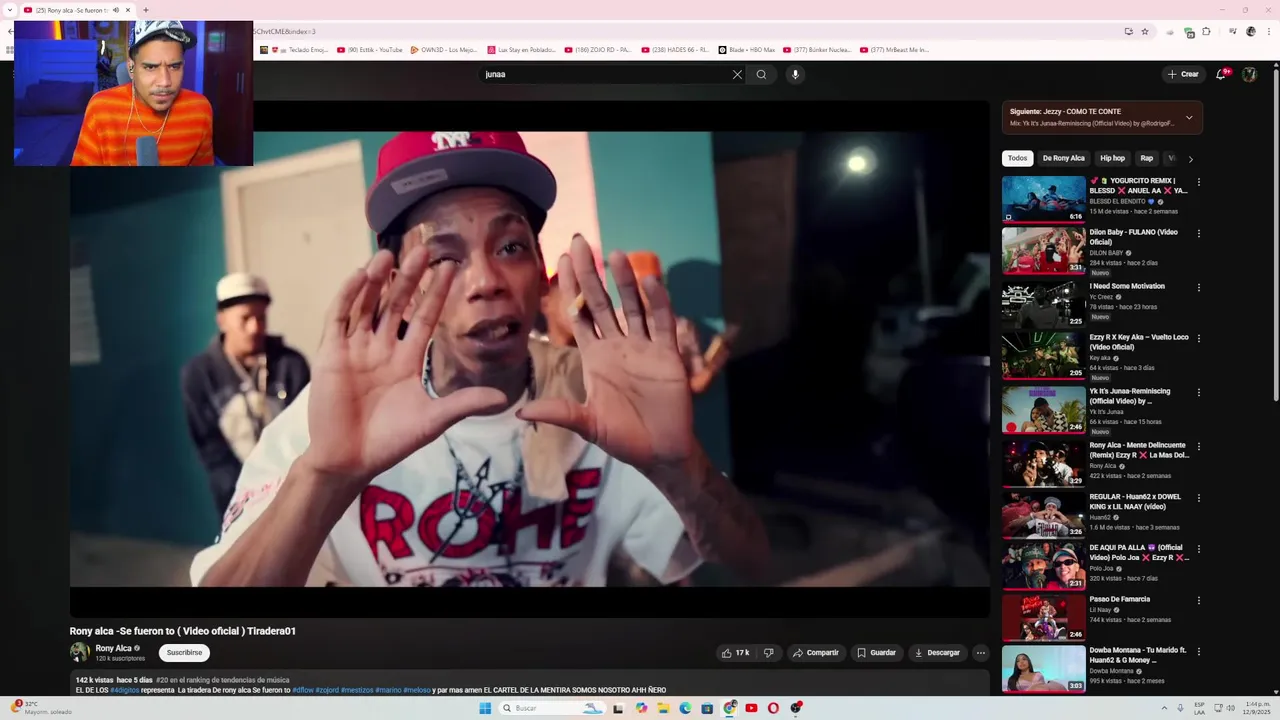Open options for I Need Some Motivation
Viewport: 1280px width, 720px height.
click(1199, 287)
